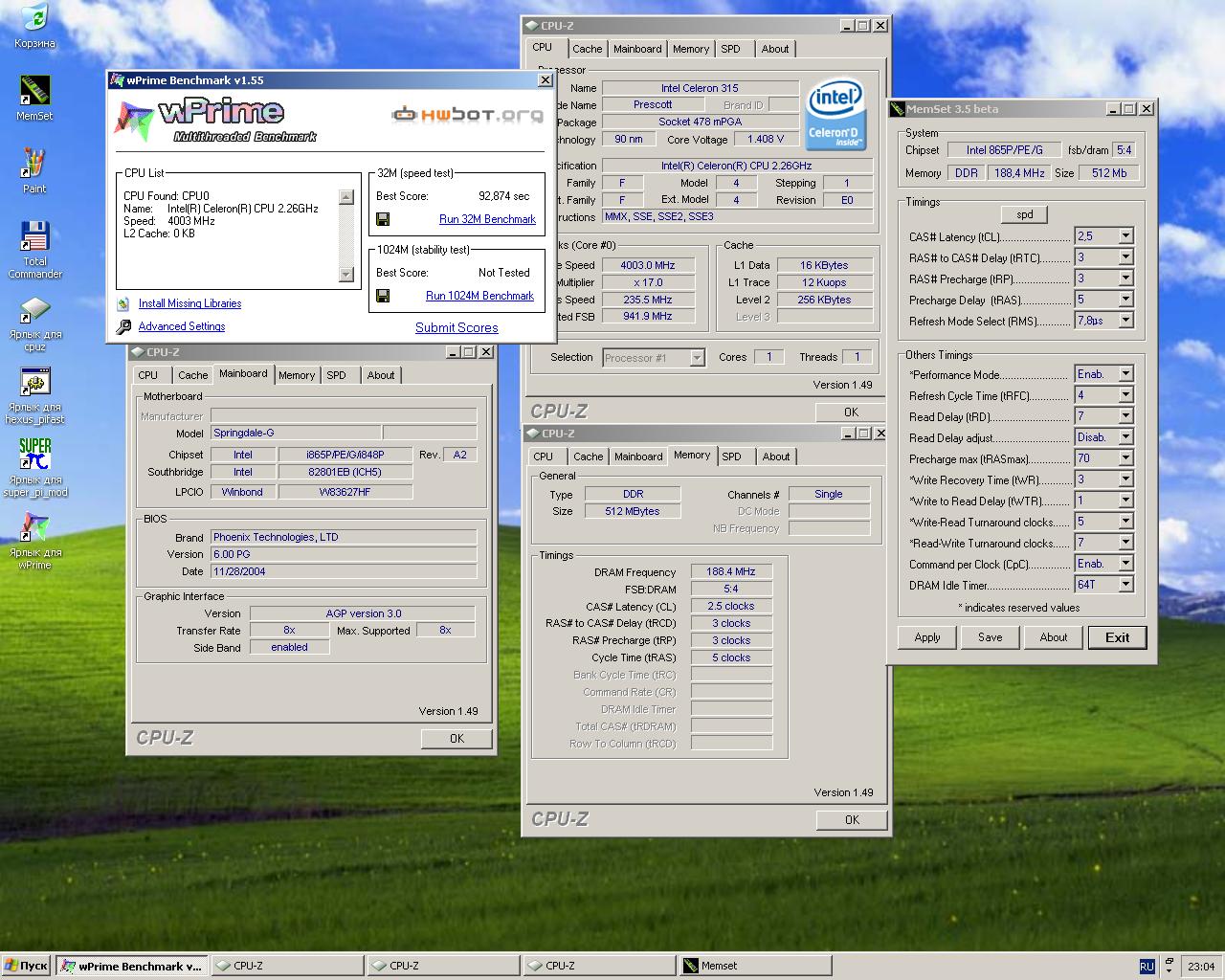Open the cpuz shortcut on desktop
This screenshot has width=1225, height=980.
[x=34, y=309]
